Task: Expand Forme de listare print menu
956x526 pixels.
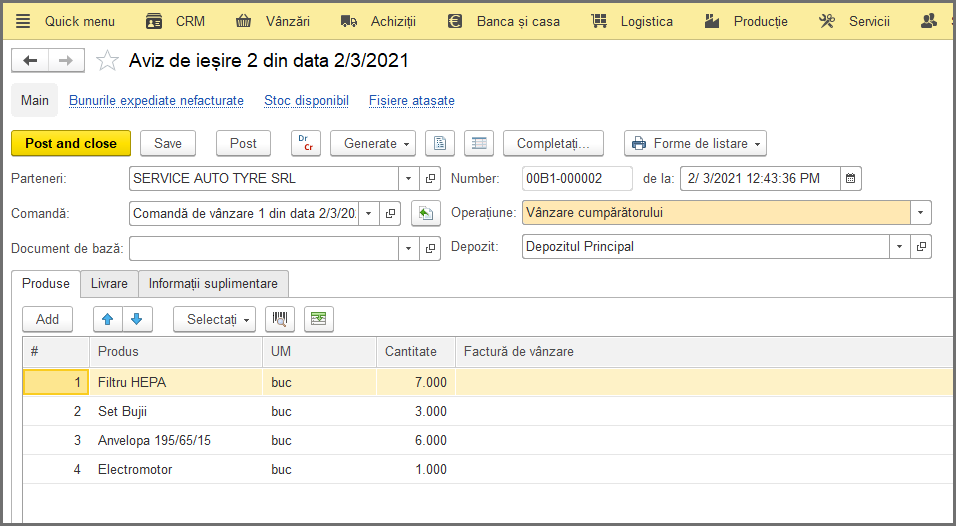Action: tap(695, 143)
